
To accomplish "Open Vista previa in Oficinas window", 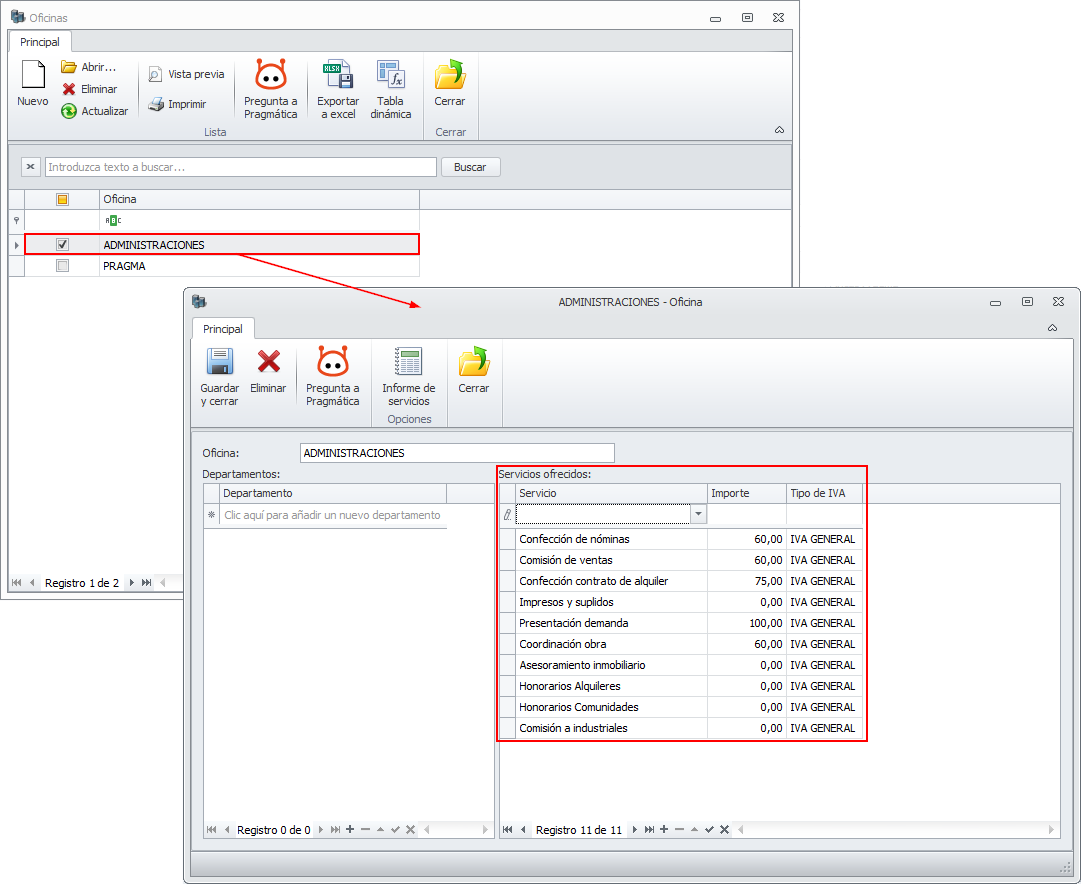I will point(186,74).
